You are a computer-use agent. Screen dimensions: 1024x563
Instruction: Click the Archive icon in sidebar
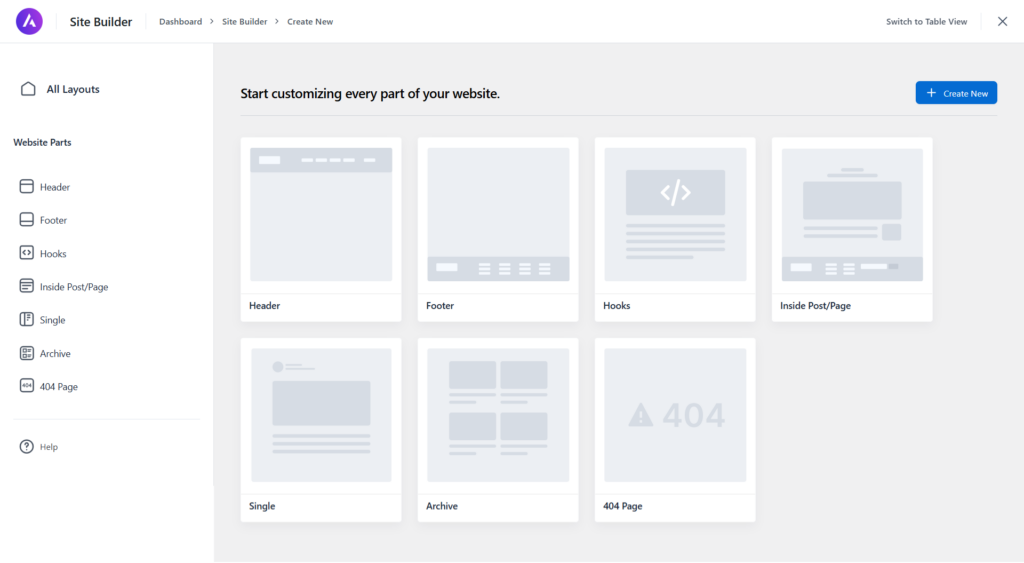point(26,353)
